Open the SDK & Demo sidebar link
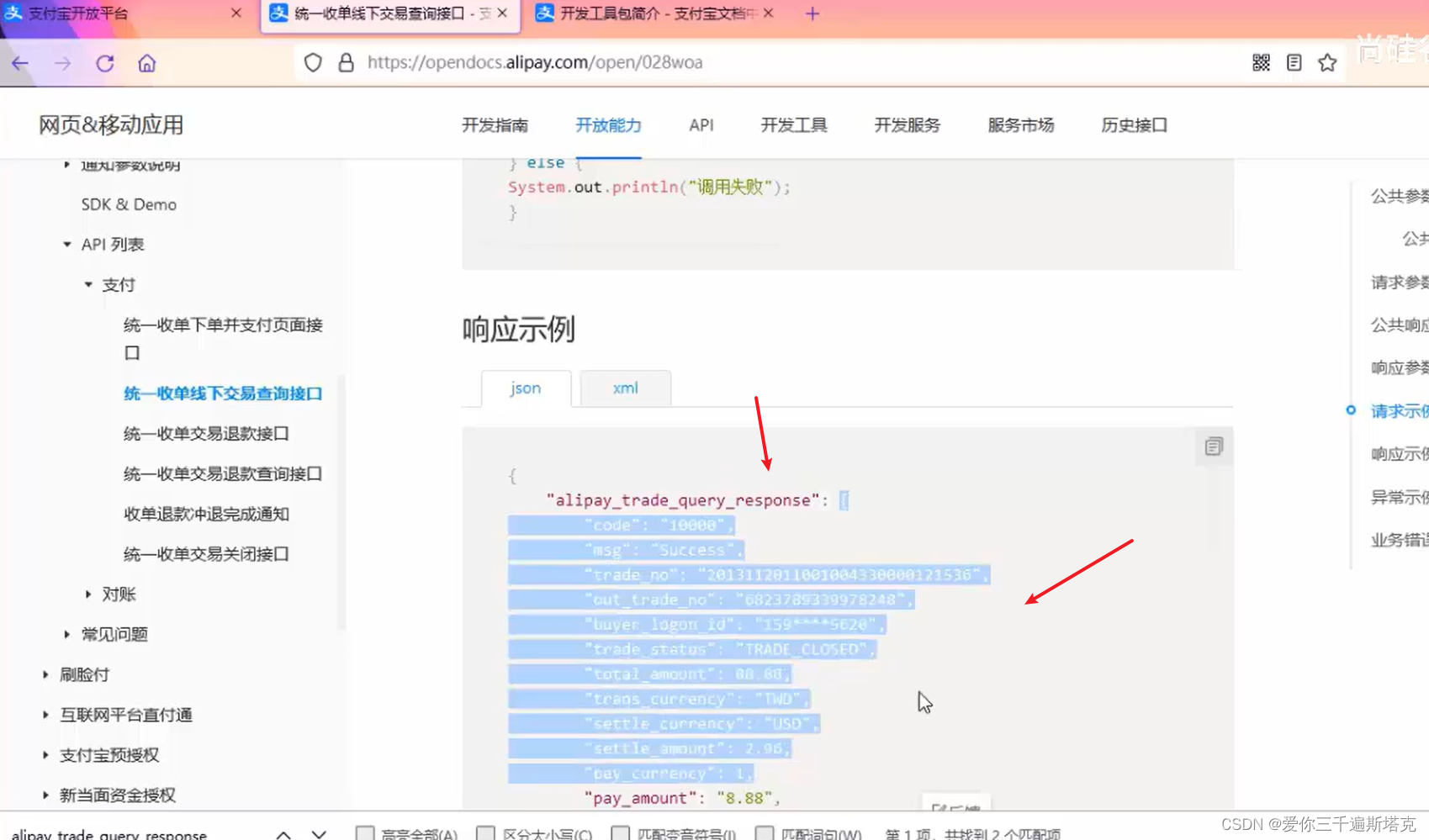Image resolution: width=1429 pixels, height=840 pixels. [129, 204]
